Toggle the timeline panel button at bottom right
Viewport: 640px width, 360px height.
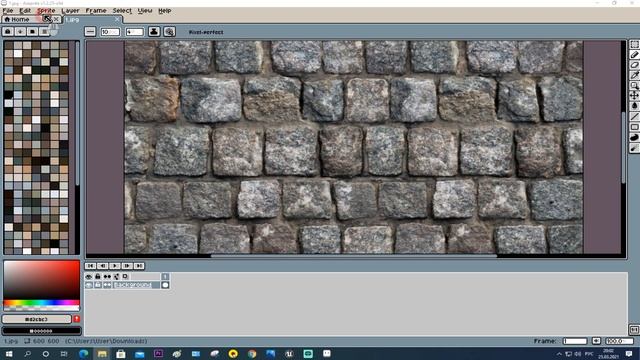coord(634,329)
